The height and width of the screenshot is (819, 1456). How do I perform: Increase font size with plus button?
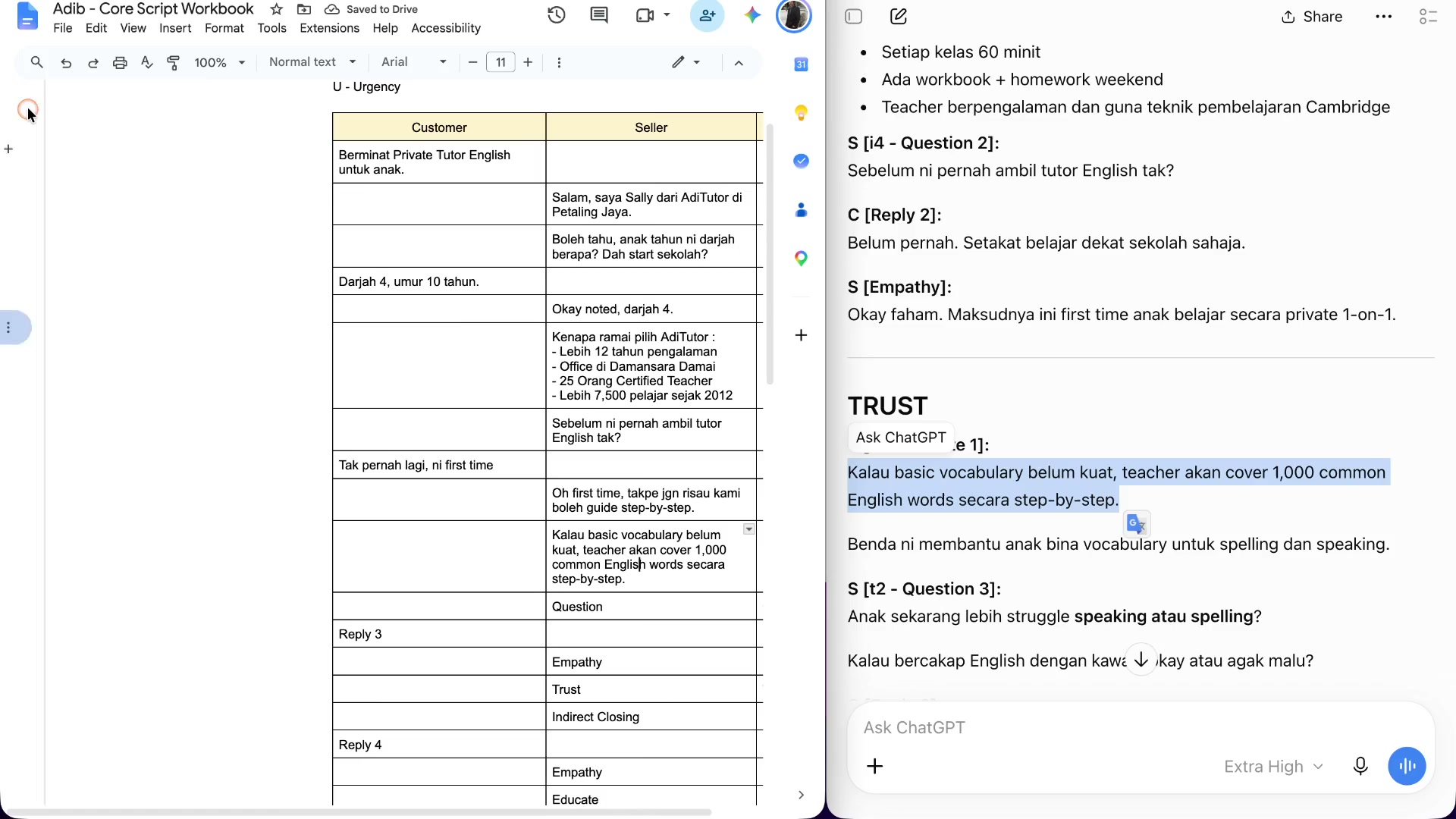(528, 62)
